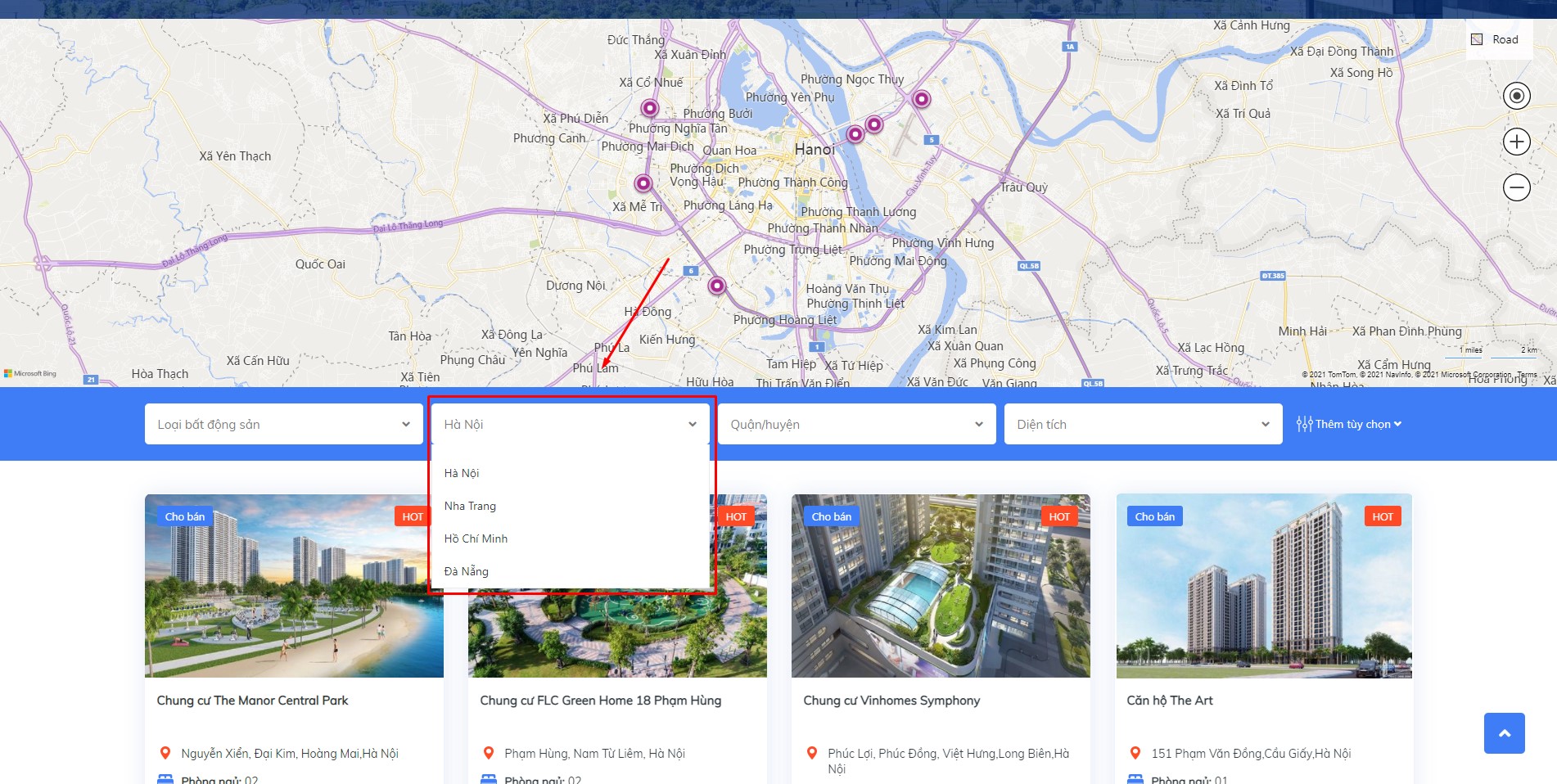
Task: Open Chung cư The Manor Central Park title
Action: (252, 701)
